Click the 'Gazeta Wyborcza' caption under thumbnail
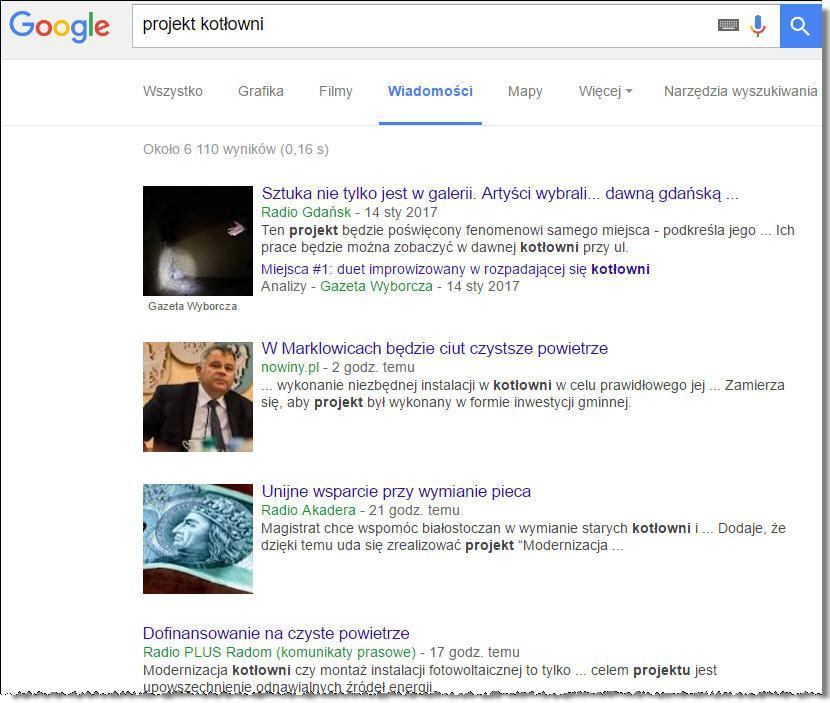Screen dimensions: 830x703 tap(193, 306)
